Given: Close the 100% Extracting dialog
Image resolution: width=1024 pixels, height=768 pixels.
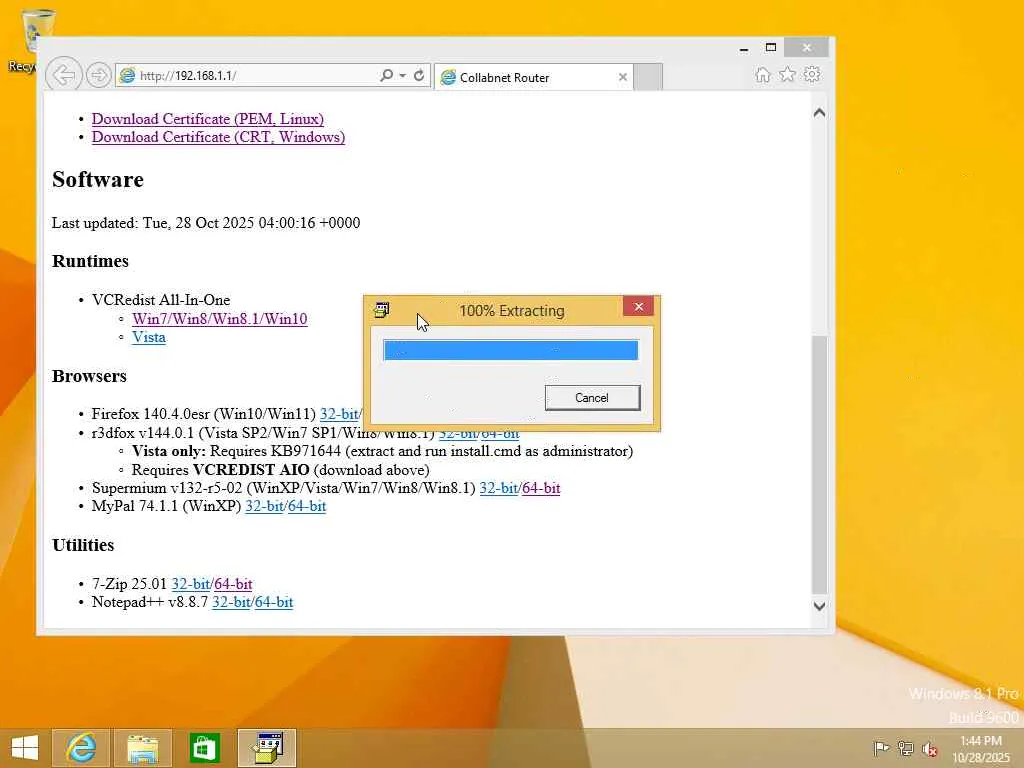Looking at the screenshot, I should click(x=638, y=306).
